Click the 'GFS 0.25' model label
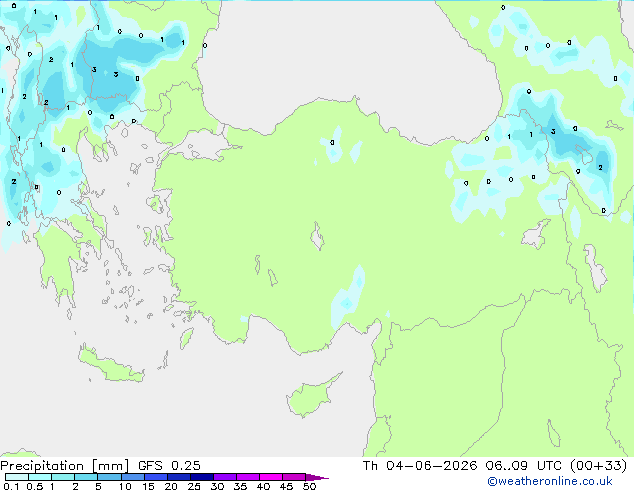 coord(169,466)
